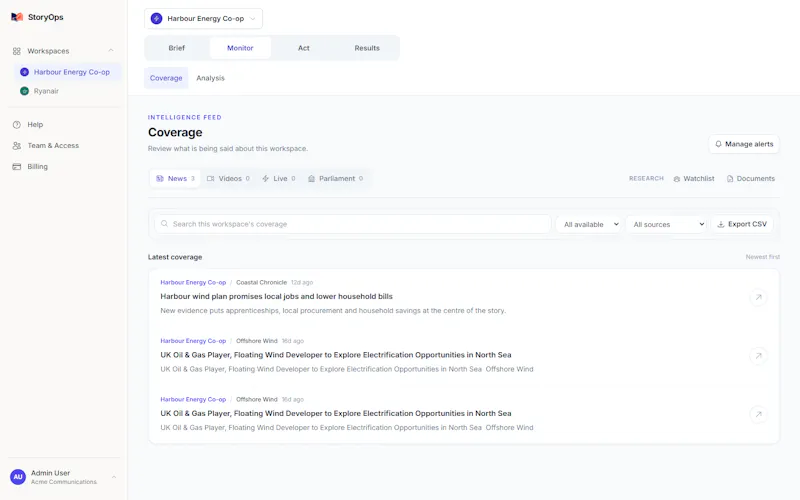Collapse the Workspaces section chevron
This screenshot has width=800, height=500.
(111, 51)
